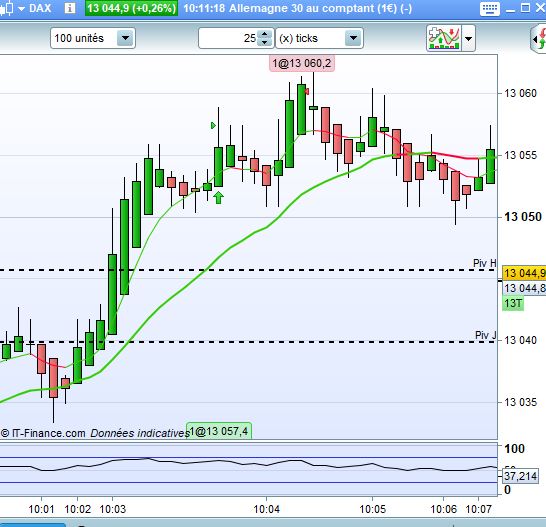This screenshot has width=546, height=527.
Task: Click the 10:05 time axis label
Action: [x=372, y=509]
